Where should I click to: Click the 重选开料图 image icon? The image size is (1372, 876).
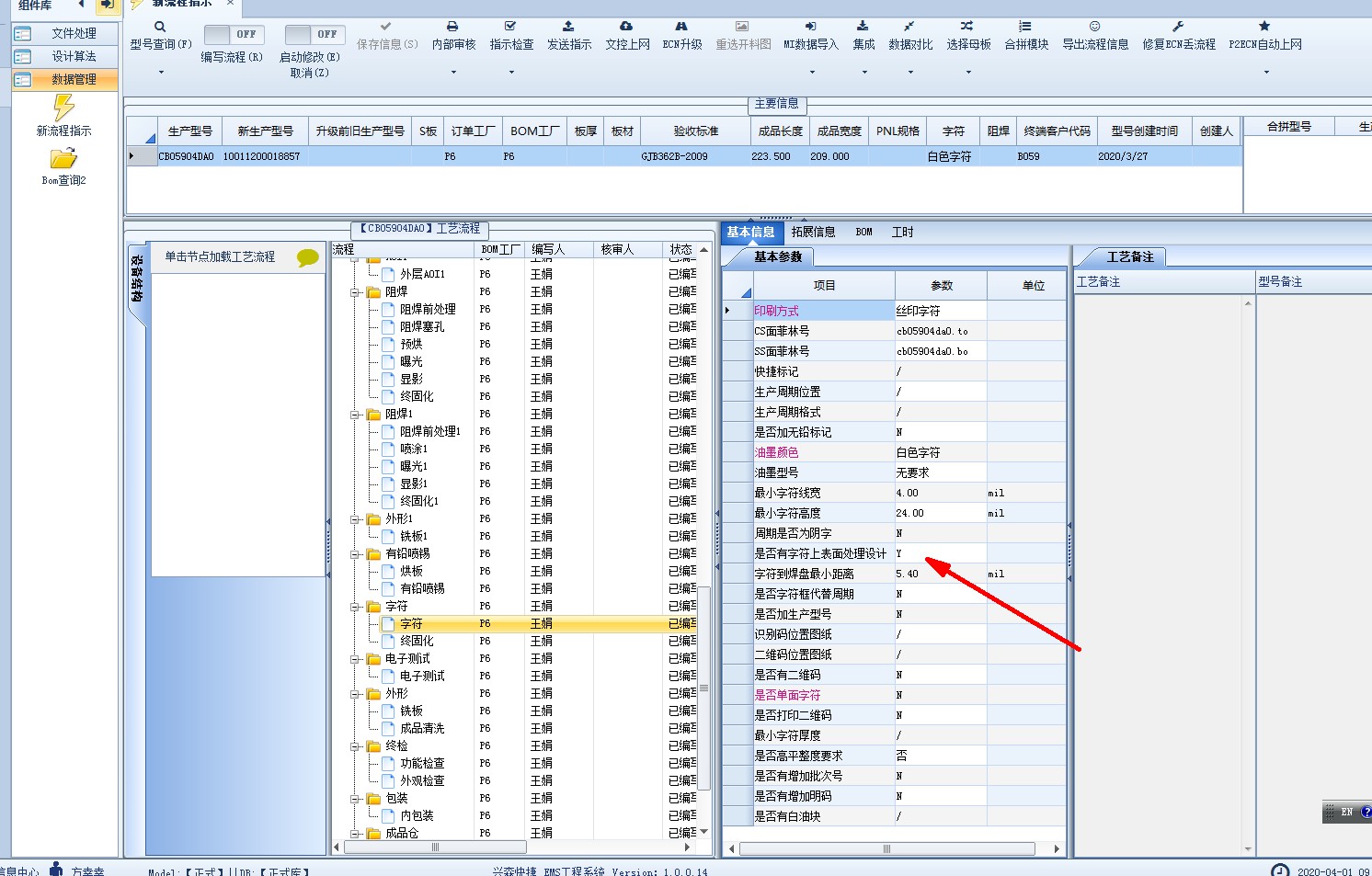(x=742, y=27)
